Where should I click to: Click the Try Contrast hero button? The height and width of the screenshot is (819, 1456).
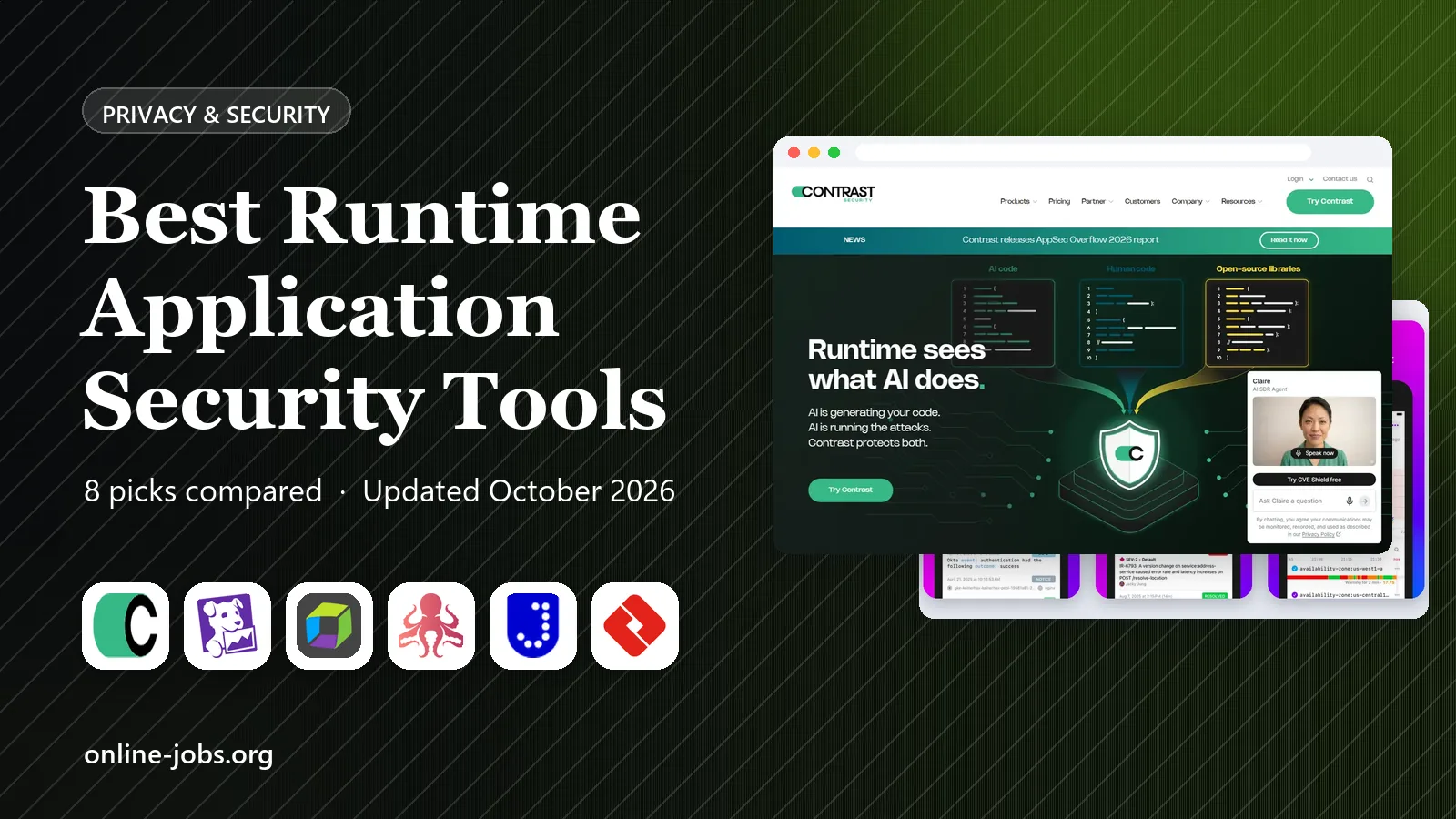pos(850,490)
